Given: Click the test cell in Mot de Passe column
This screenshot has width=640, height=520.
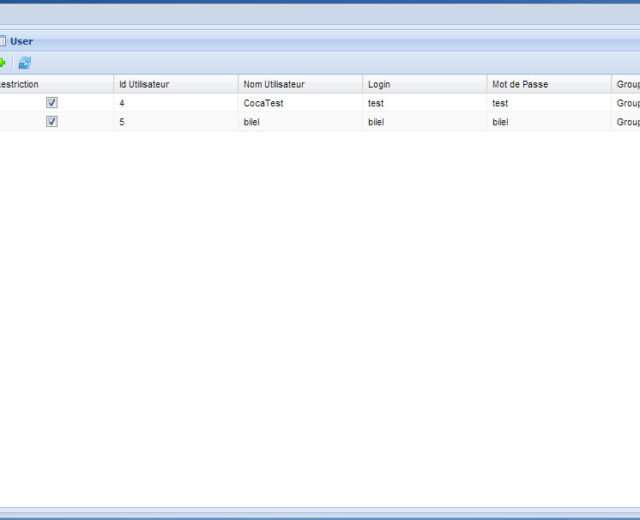Looking at the screenshot, I should 500,103.
